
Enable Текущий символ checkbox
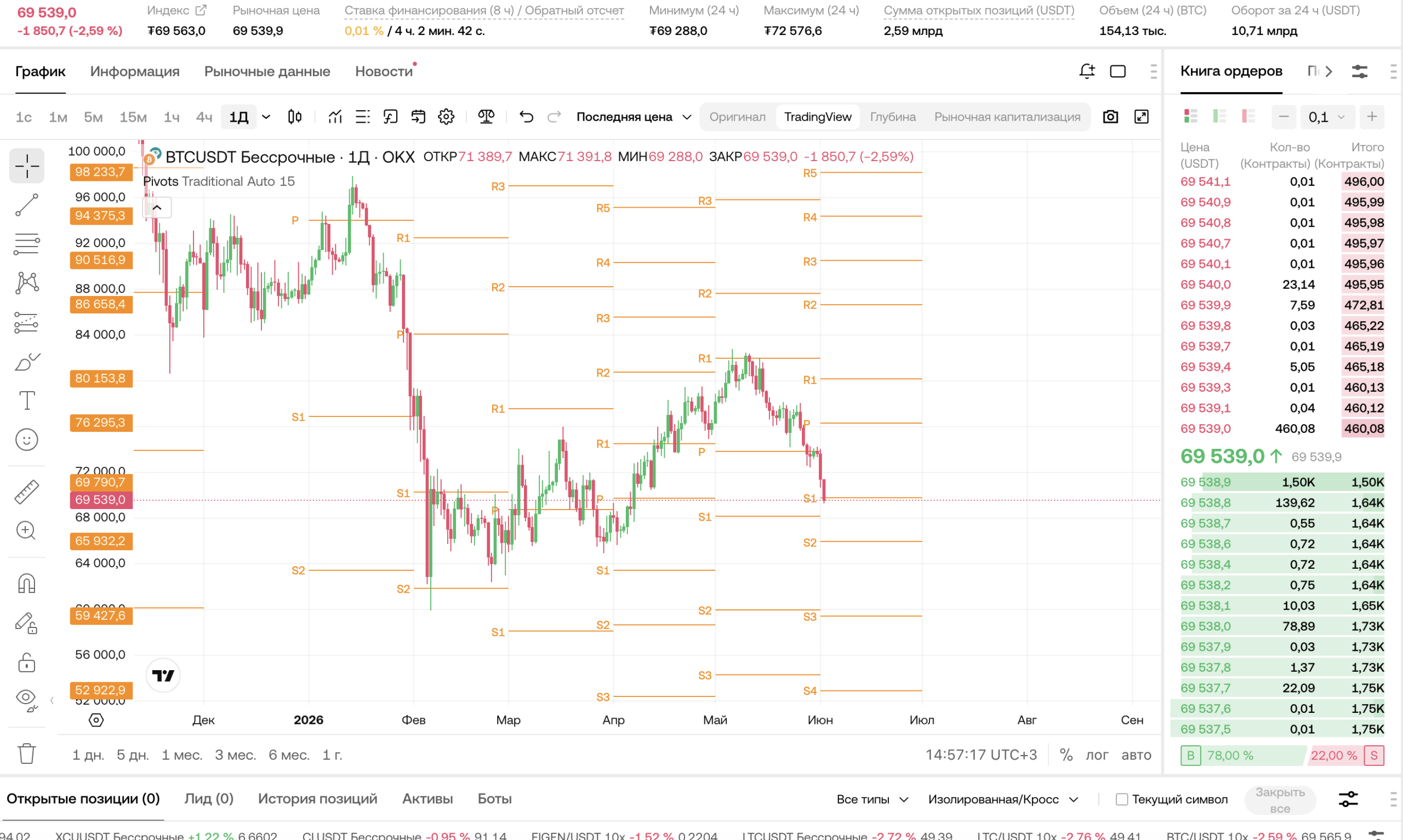tap(1121, 799)
